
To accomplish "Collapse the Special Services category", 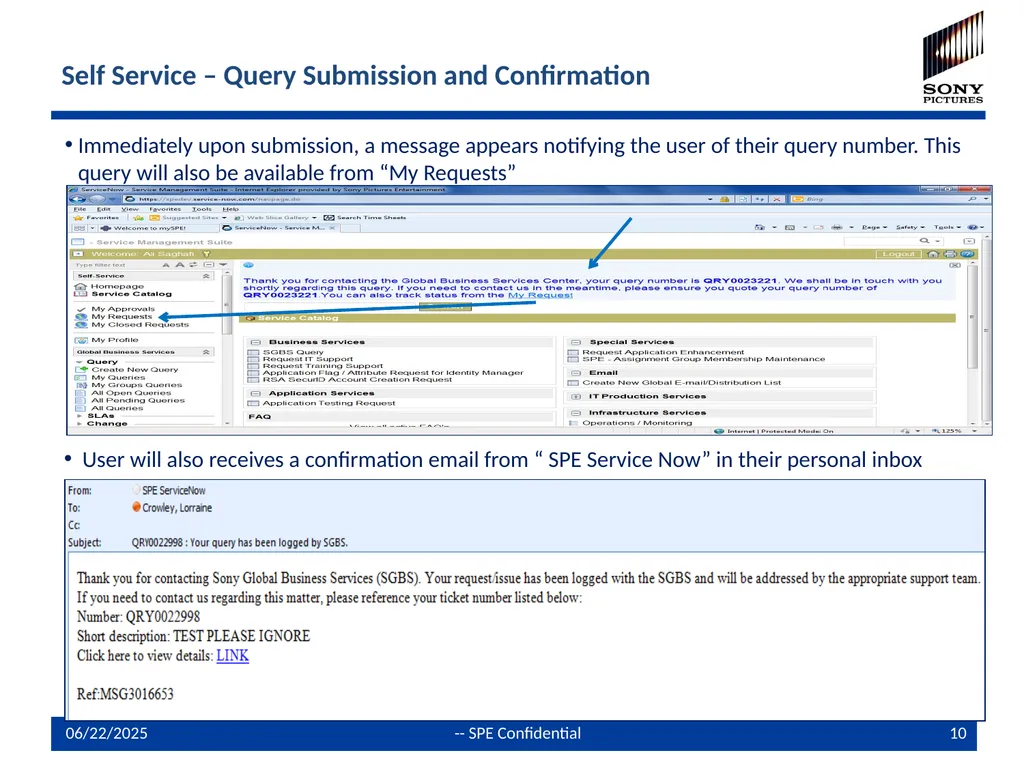I will point(576,342).
